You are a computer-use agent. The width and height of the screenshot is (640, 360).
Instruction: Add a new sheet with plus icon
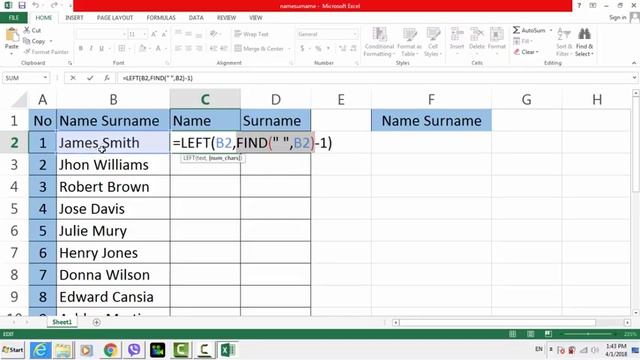pyautogui.click(x=96, y=322)
